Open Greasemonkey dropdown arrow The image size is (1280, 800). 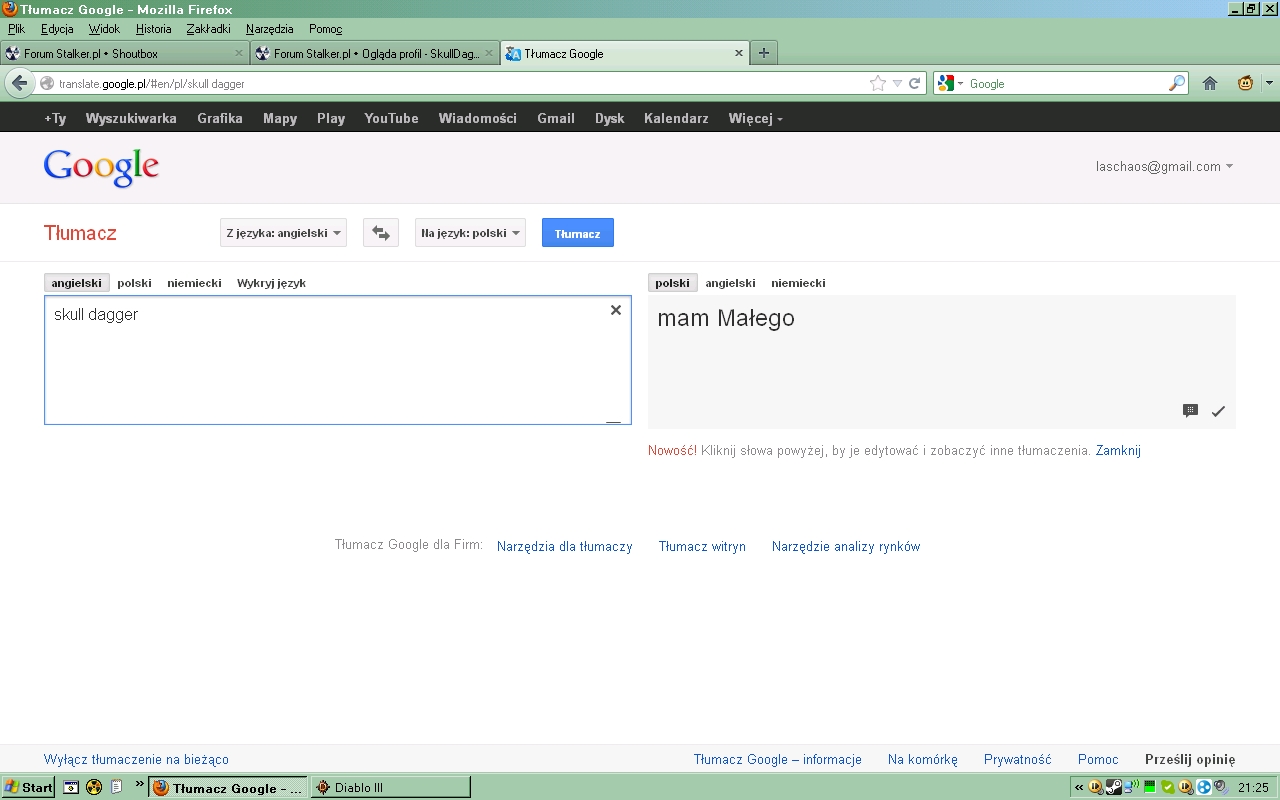(x=1269, y=84)
